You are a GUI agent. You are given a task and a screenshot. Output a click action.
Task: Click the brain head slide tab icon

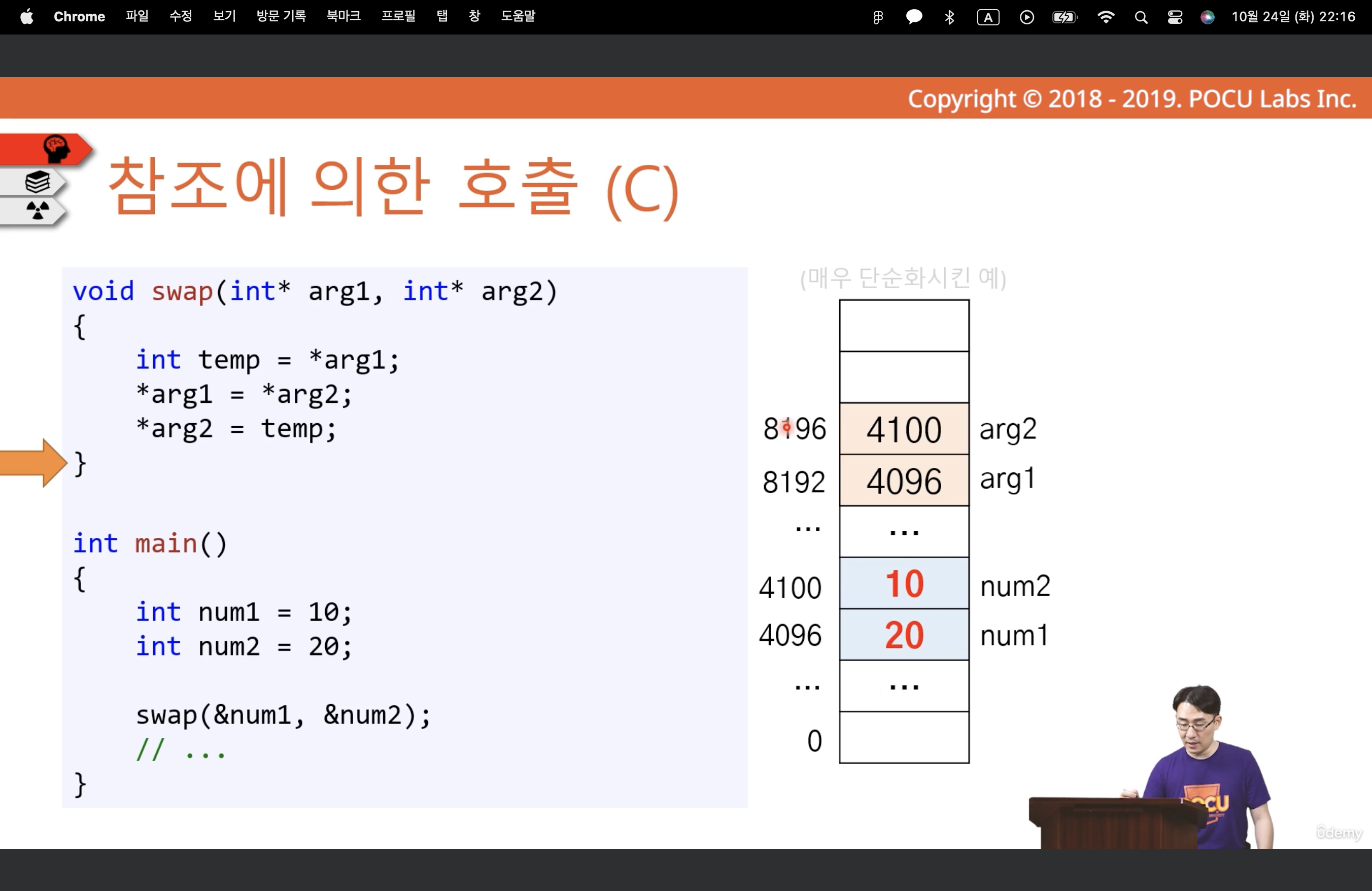56,149
